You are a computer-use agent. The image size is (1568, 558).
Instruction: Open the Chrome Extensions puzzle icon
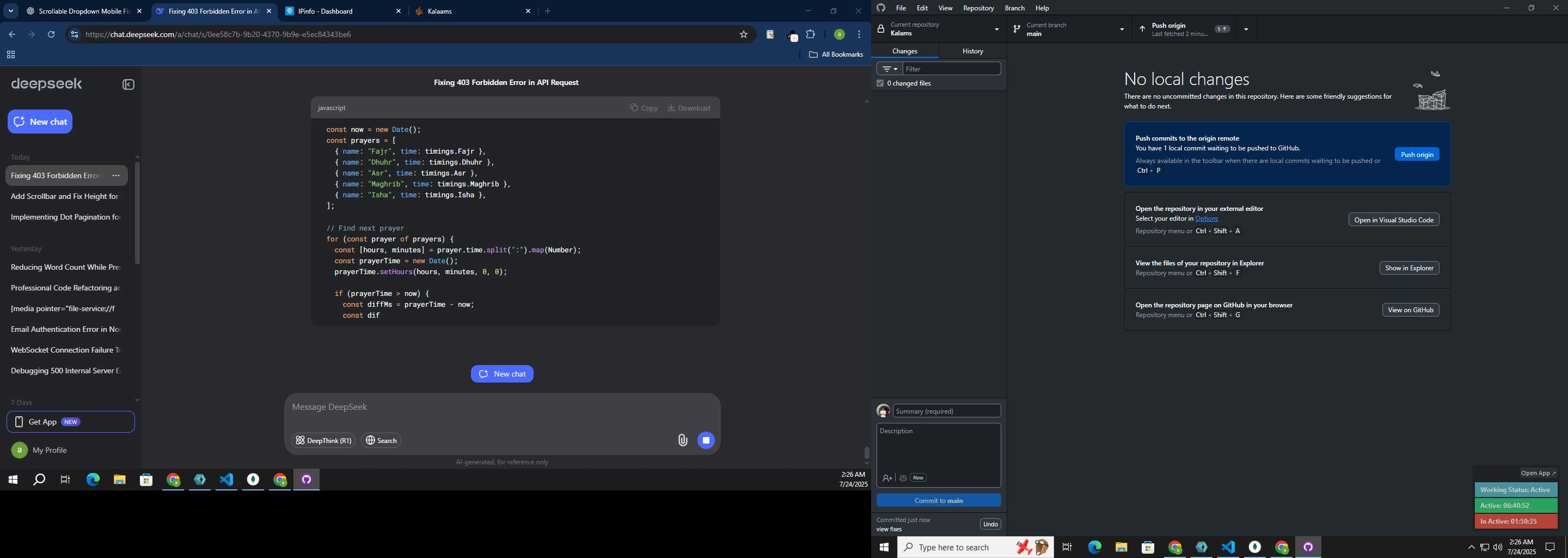point(811,35)
